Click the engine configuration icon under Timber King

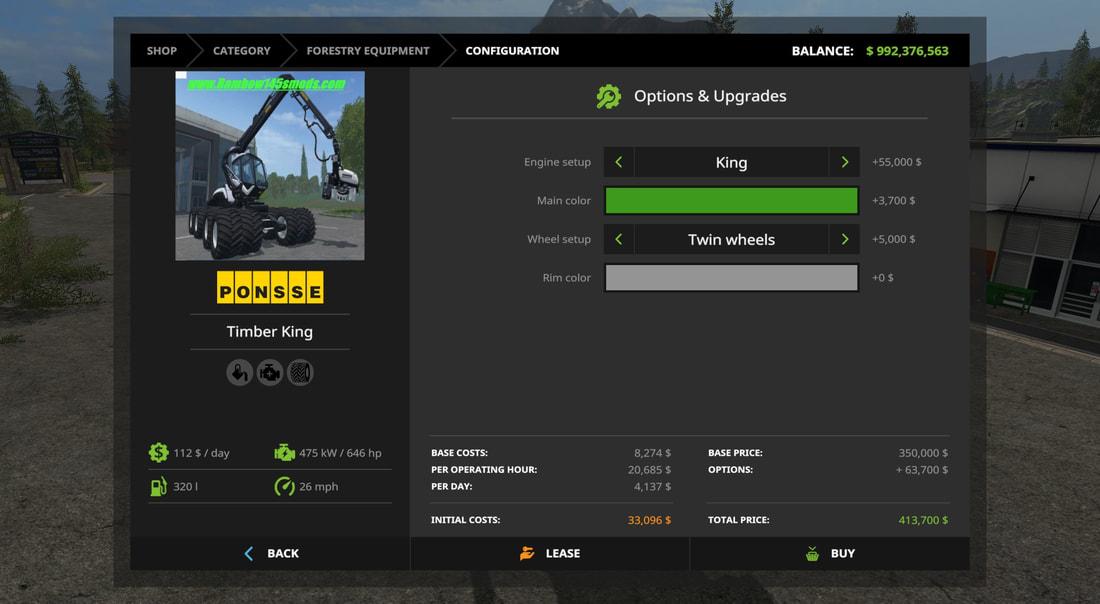(270, 373)
